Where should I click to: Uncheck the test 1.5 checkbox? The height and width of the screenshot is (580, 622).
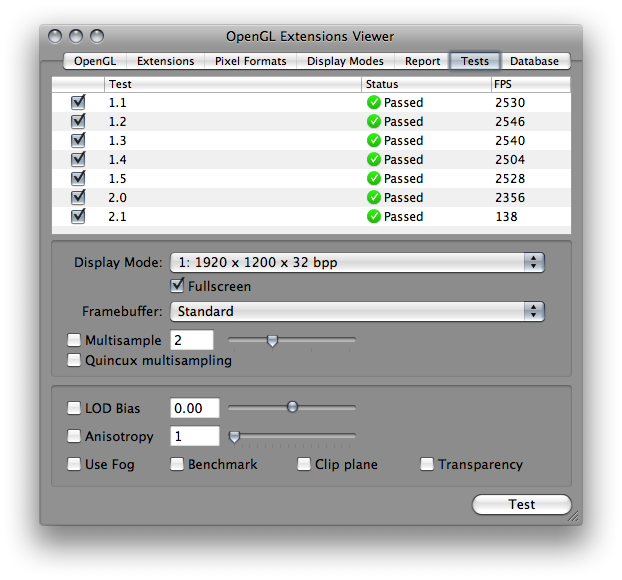click(78, 179)
